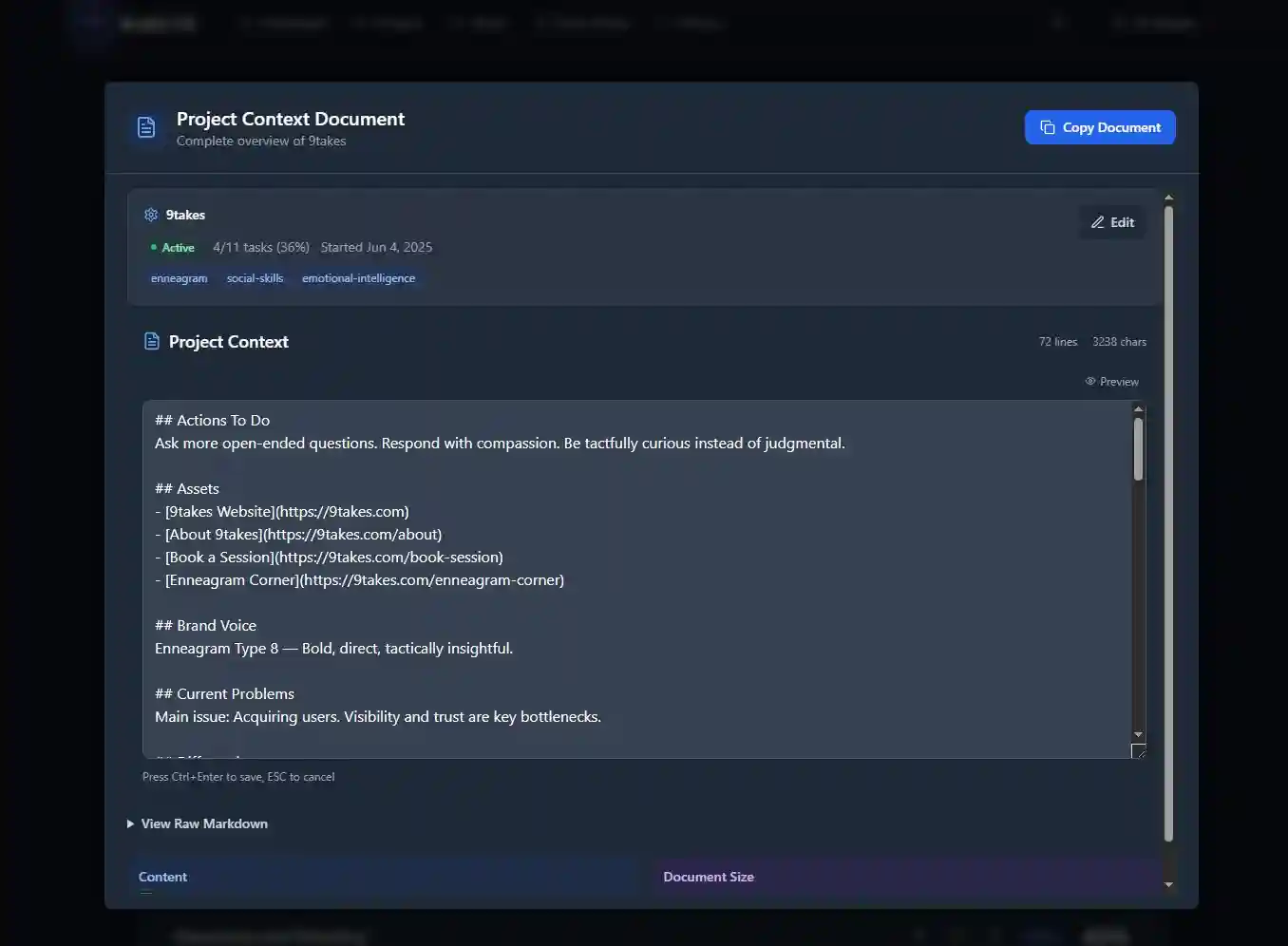The width and height of the screenshot is (1288, 946).
Task: Click the 'Complete overview of 9takes' subtitle
Action: click(x=261, y=141)
